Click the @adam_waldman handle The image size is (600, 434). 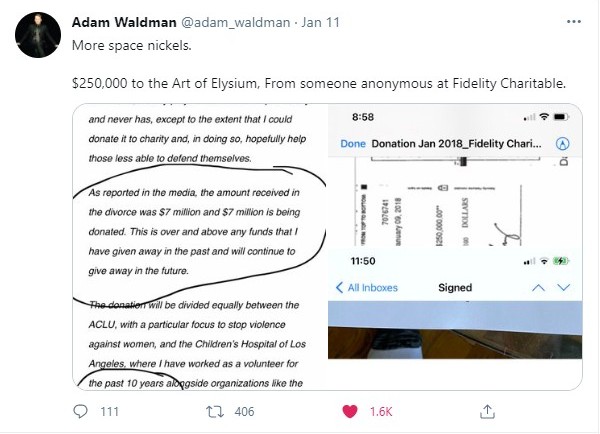click(x=235, y=22)
